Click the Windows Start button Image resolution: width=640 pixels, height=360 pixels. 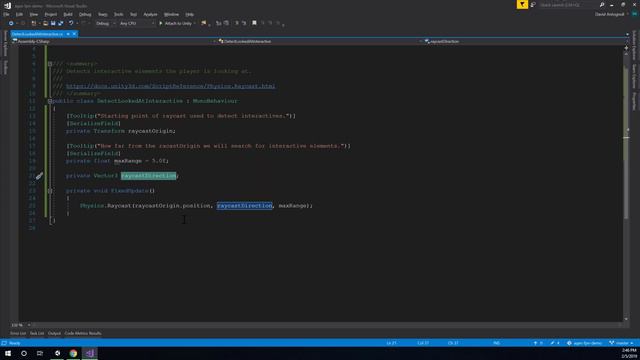coord(8,353)
